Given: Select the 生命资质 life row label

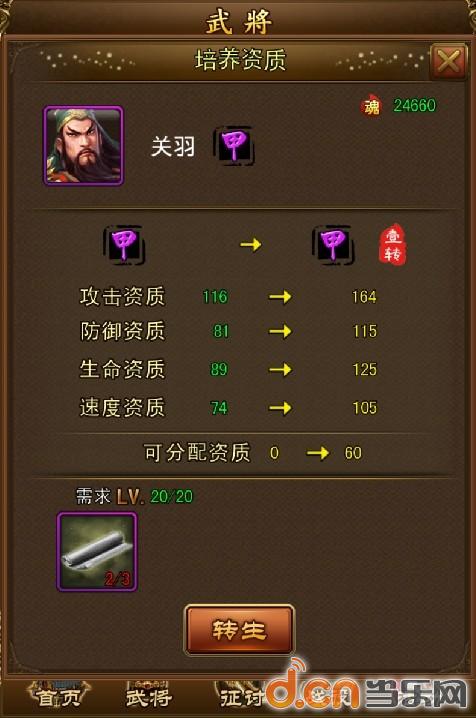Looking at the screenshot, I should pyautogui.click(x=122, y=369).
